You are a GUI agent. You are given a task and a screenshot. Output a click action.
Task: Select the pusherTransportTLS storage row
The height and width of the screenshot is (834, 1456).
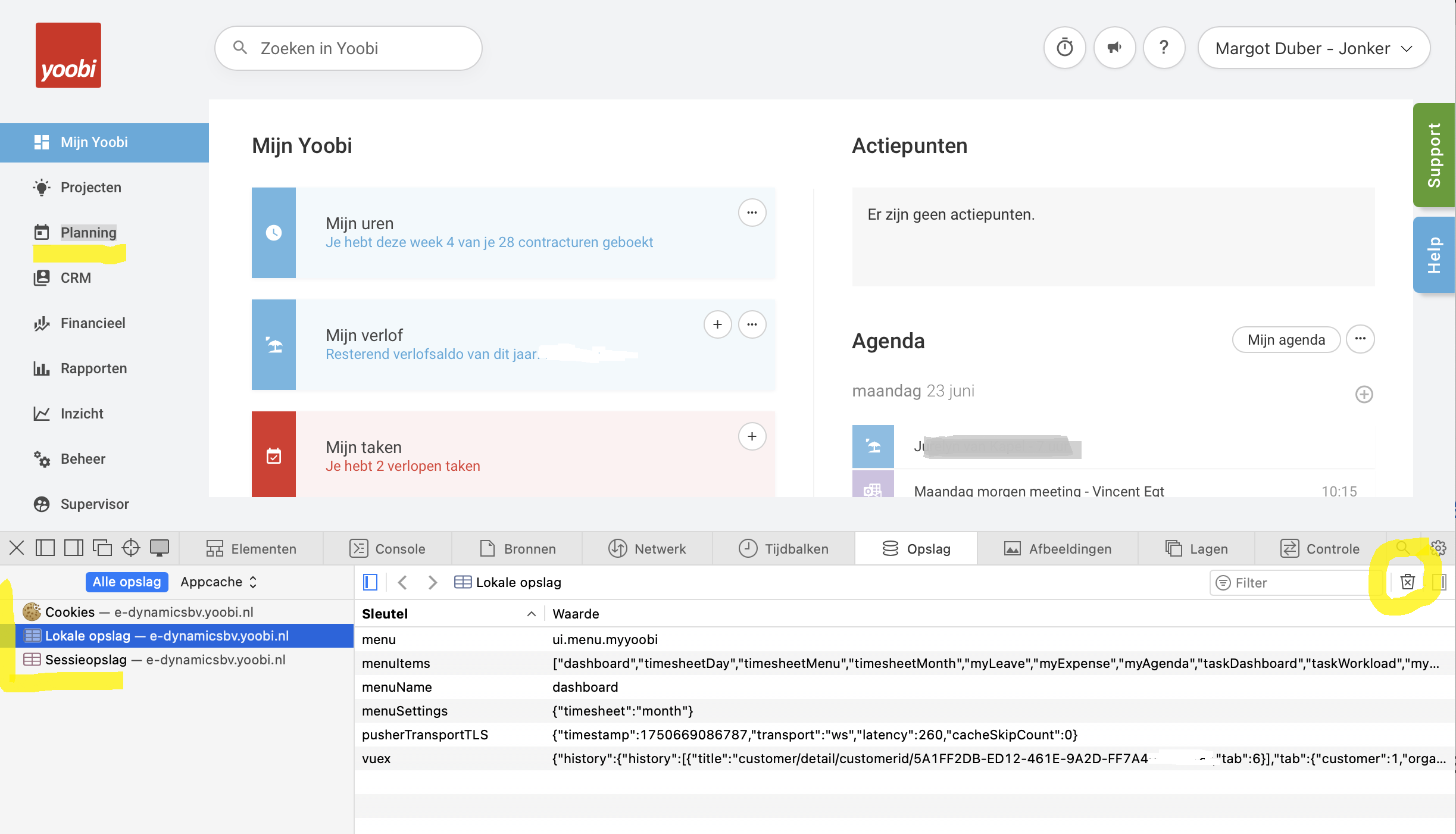[905, 735]
